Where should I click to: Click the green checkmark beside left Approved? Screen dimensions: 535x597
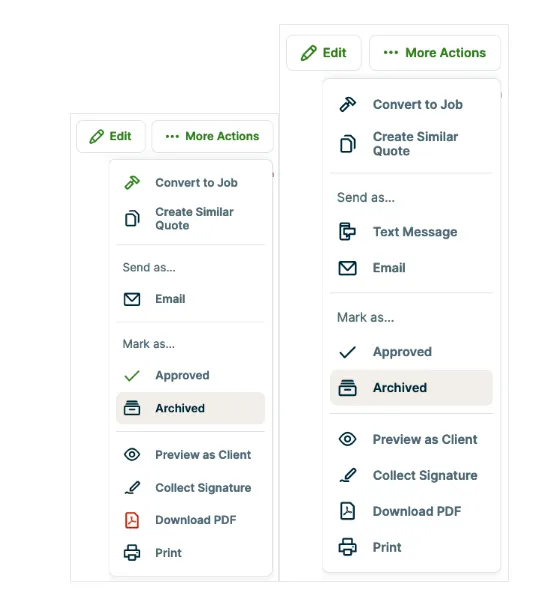click(132, 376)
